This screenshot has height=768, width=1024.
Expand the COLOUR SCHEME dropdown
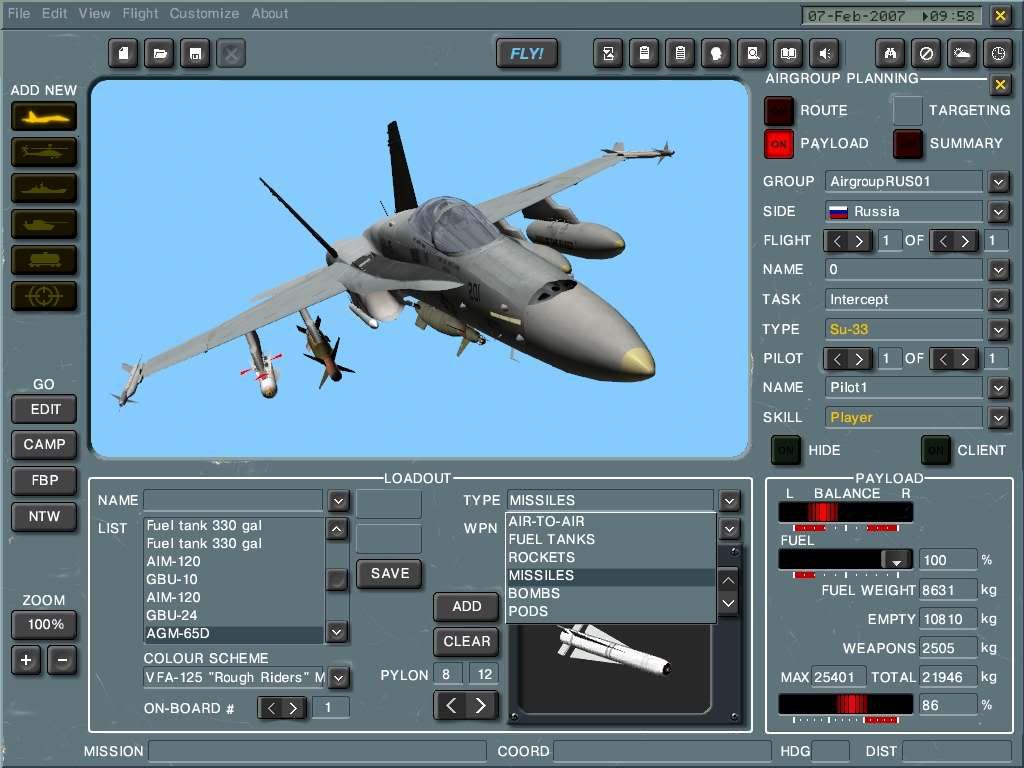pos(339,678)
